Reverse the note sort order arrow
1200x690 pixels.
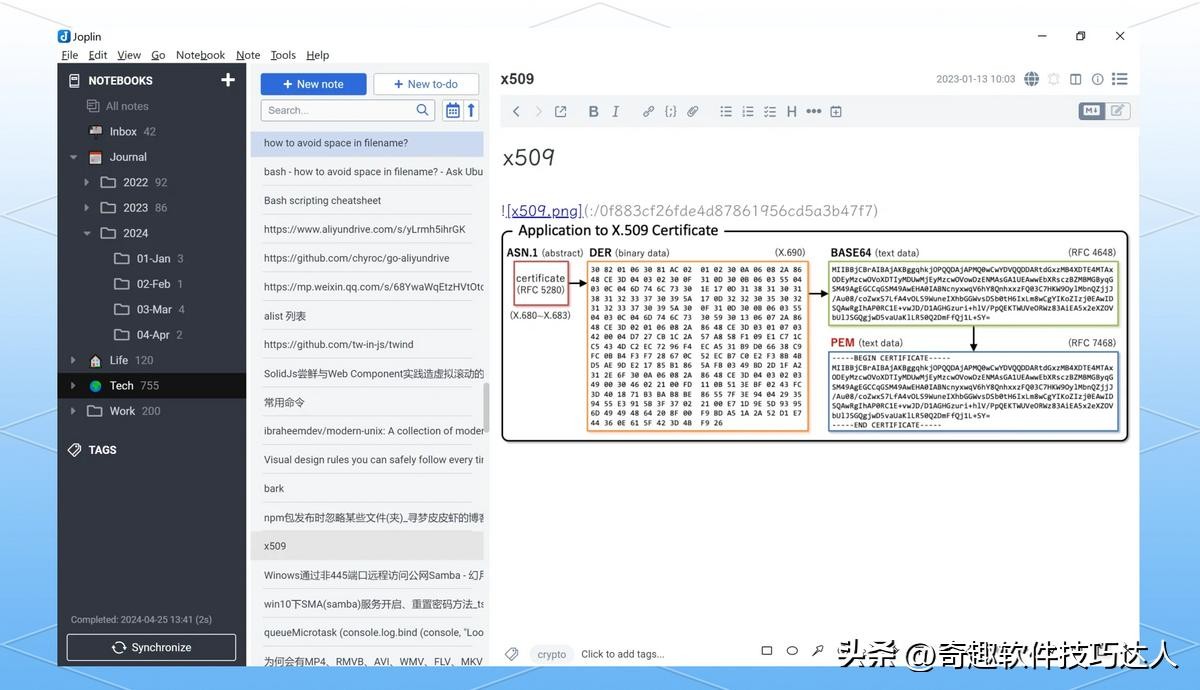point(472,110)
